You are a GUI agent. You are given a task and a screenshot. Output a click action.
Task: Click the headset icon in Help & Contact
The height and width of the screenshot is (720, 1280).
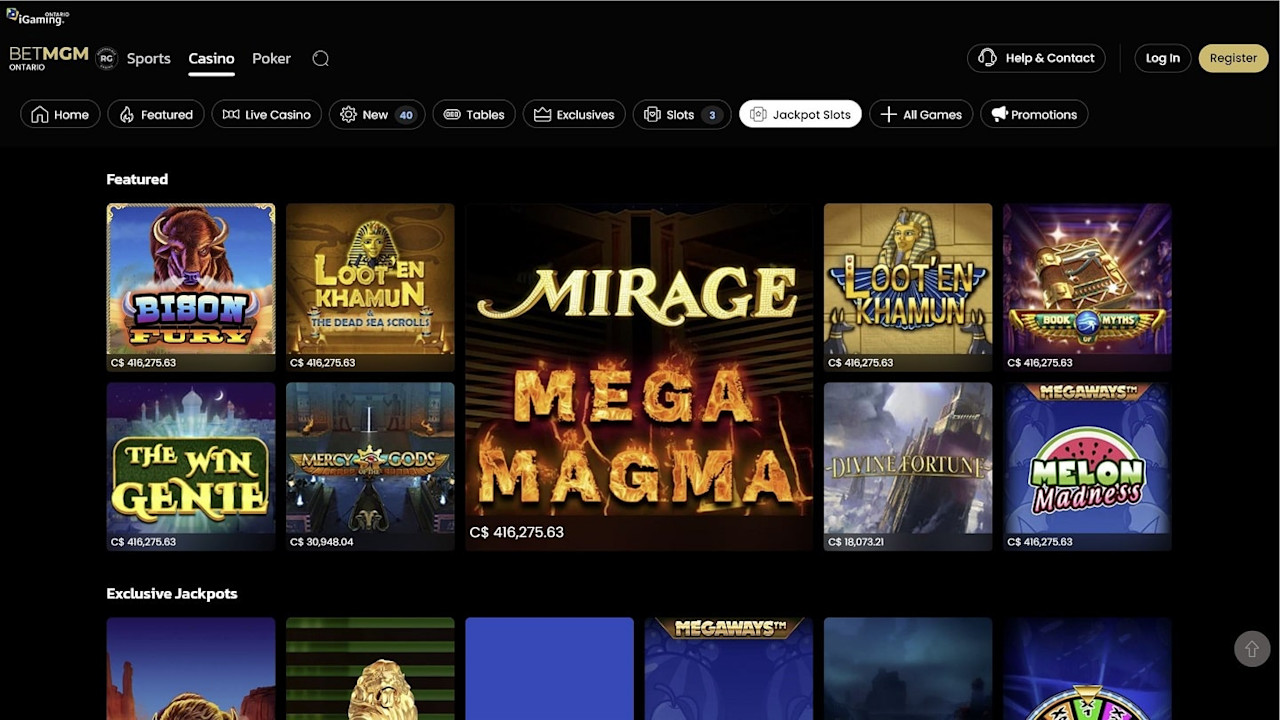[987, 58]
